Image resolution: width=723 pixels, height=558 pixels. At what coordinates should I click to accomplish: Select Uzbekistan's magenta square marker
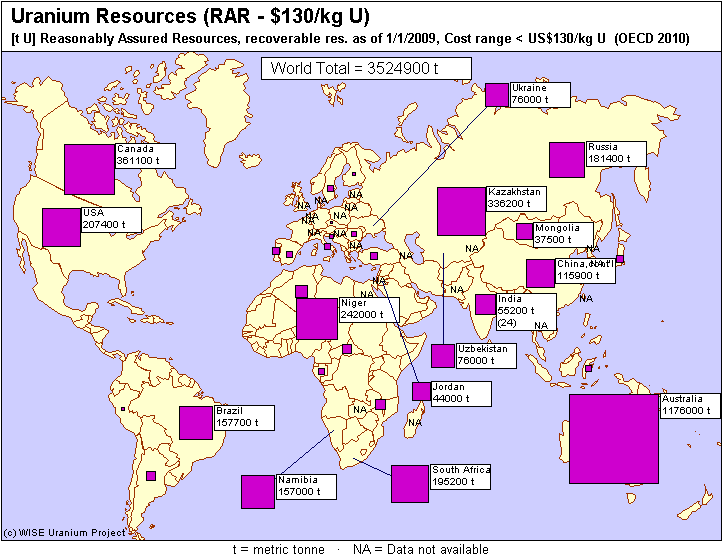pyautogui.click(x=442, y=355)
